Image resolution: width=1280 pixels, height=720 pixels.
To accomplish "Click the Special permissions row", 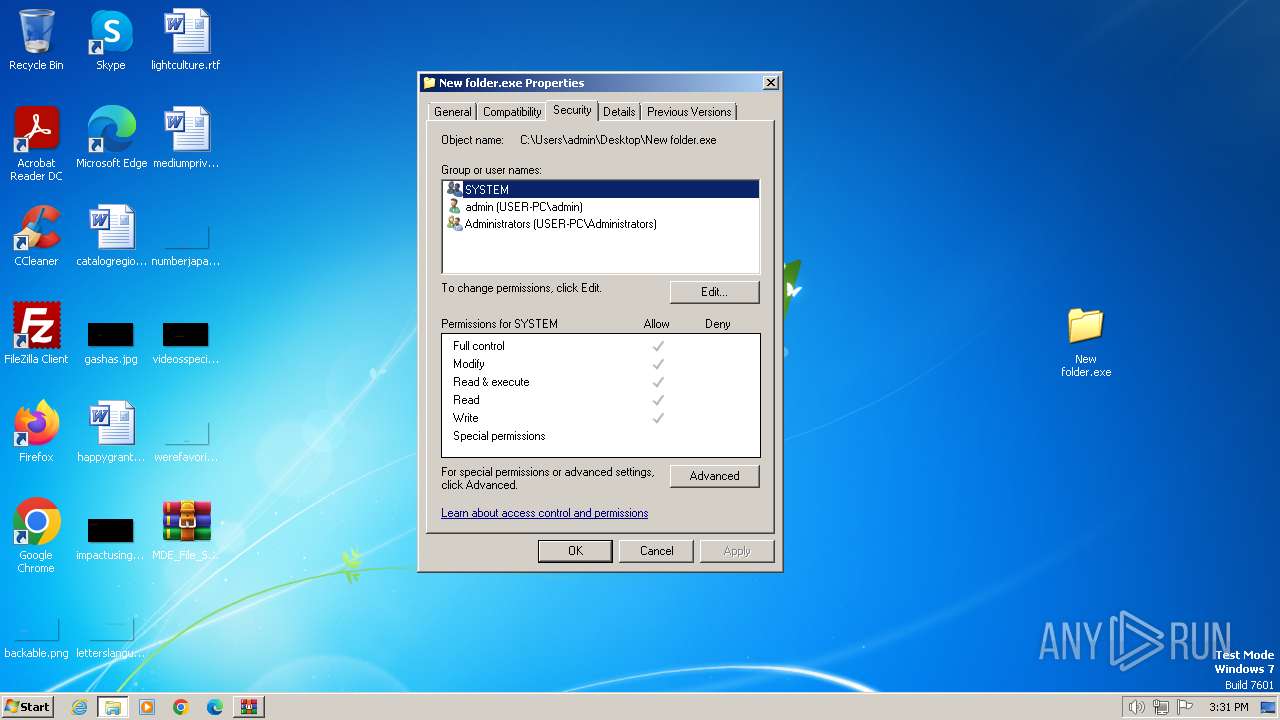I will 601,436.
